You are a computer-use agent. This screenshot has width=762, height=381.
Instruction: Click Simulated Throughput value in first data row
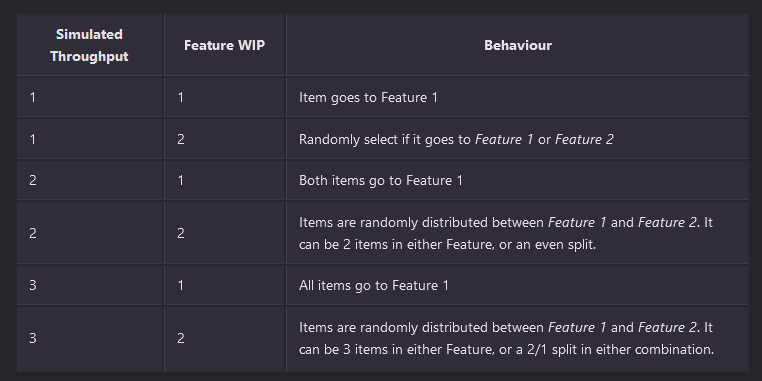33,98
